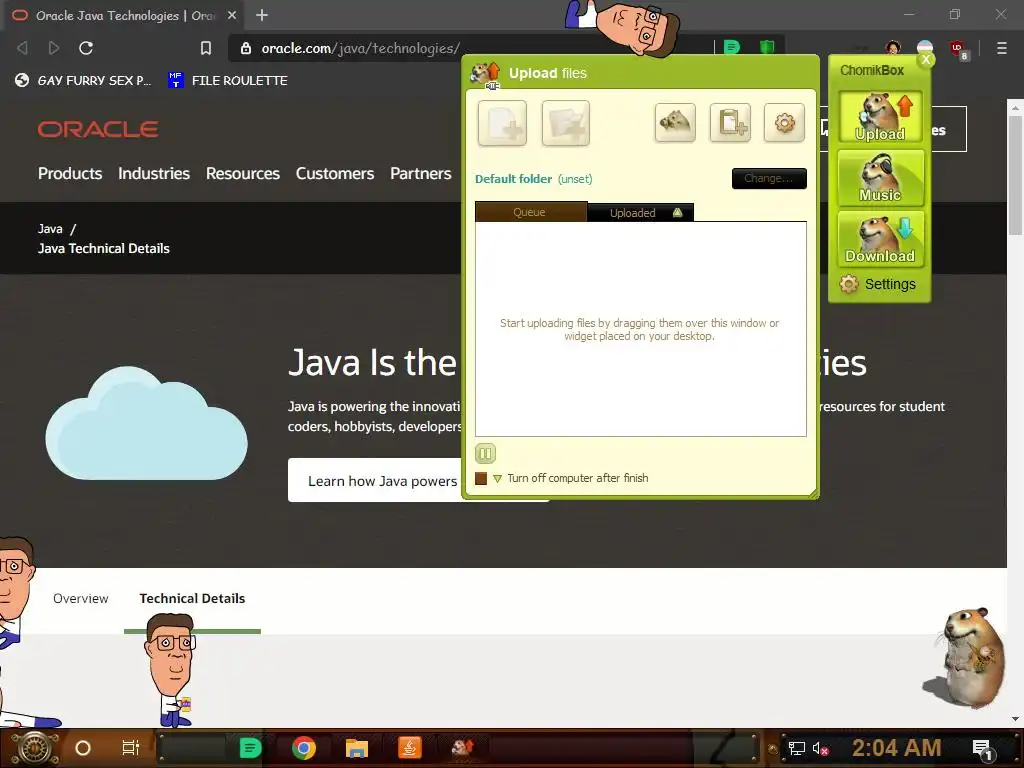1024x768 pixels.
Task: Open the notification center icon
Action: 982,748
